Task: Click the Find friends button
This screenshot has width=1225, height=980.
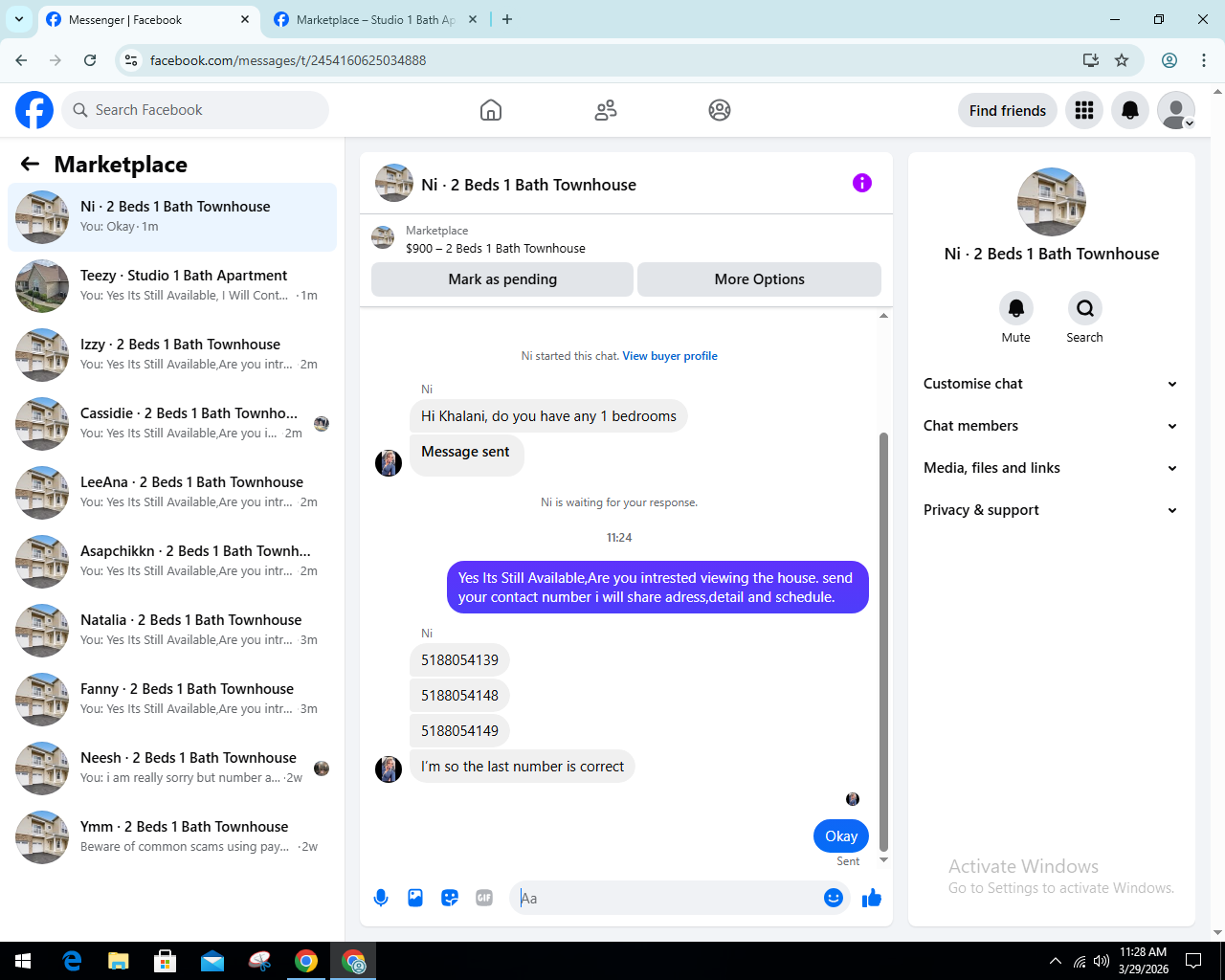Action: (x=1008, y=110)
